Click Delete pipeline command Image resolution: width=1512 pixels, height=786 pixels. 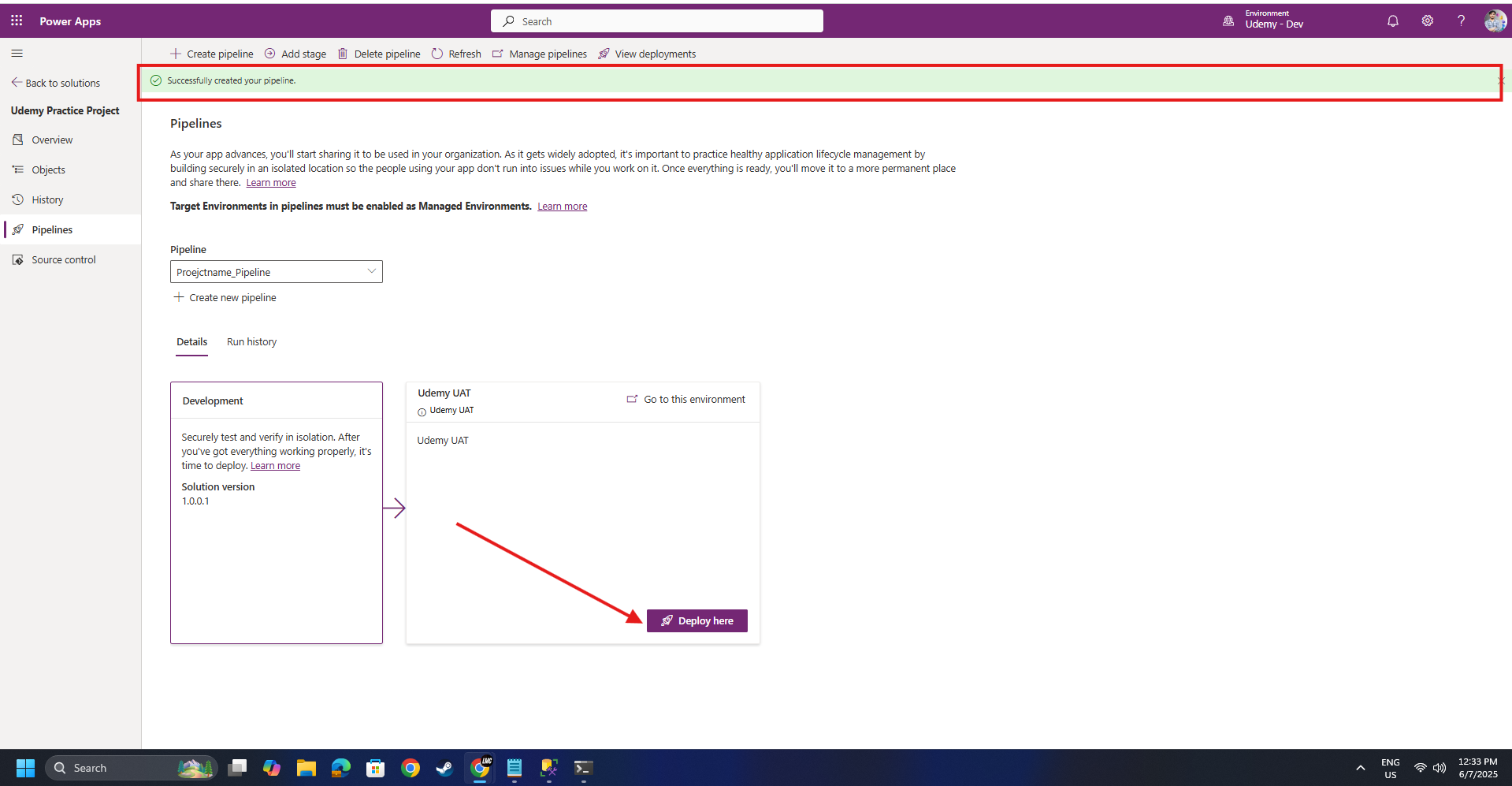point(379,54)
